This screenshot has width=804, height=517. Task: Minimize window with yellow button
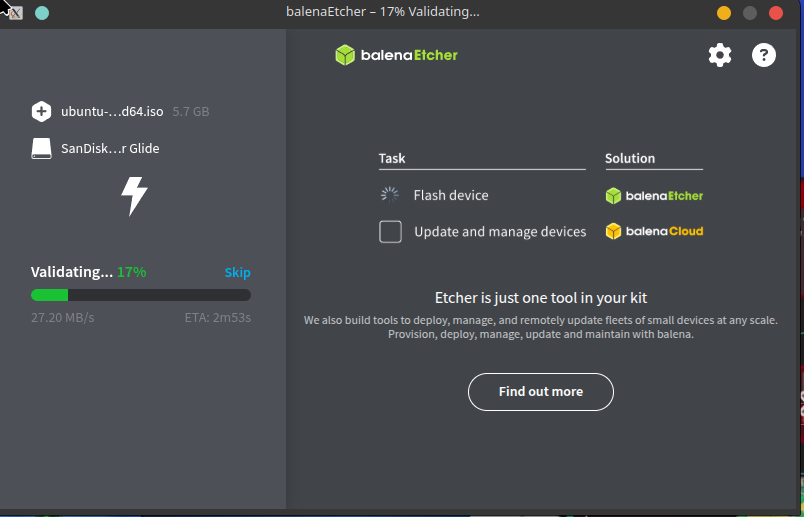724,13
